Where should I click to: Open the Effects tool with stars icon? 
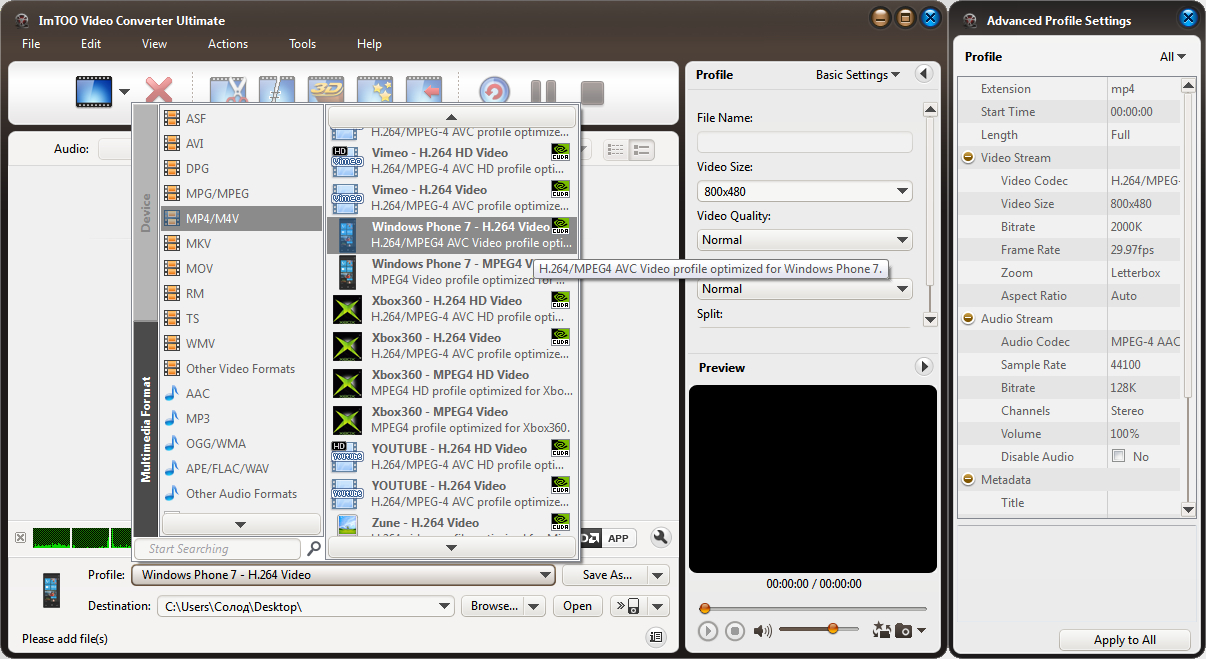pyautogui.click(x=375, y=92)
